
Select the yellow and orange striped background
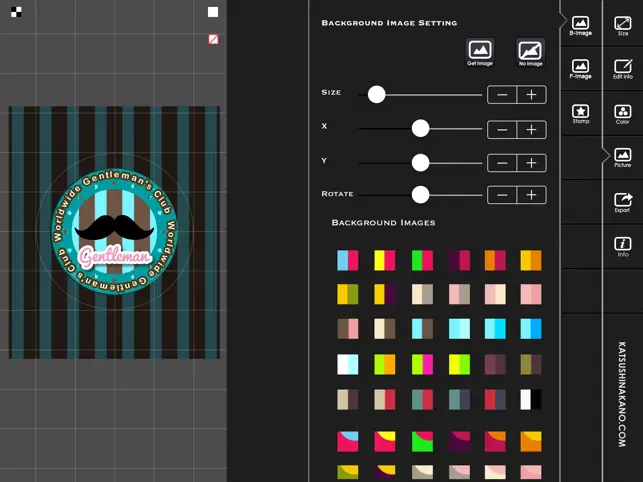531,260
